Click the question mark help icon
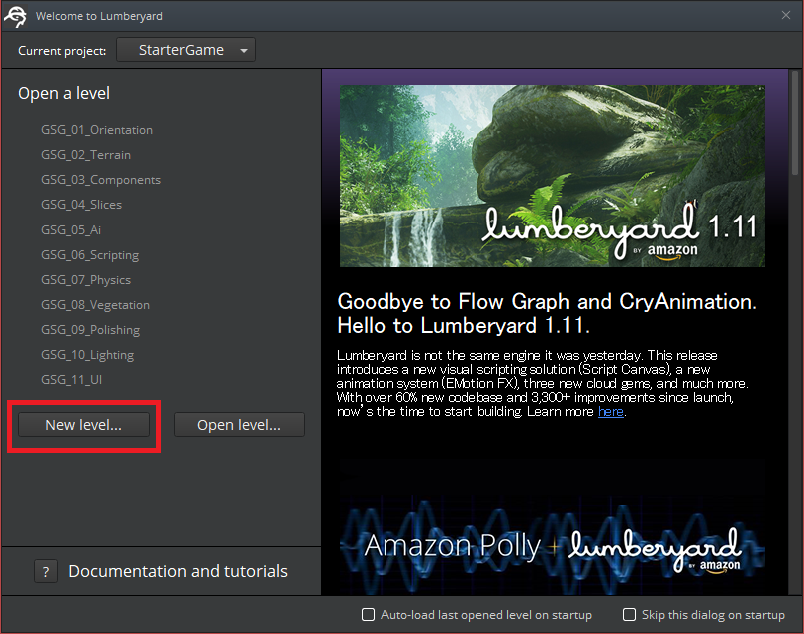This screenshot has width=804, height=634. coord(46,571)
